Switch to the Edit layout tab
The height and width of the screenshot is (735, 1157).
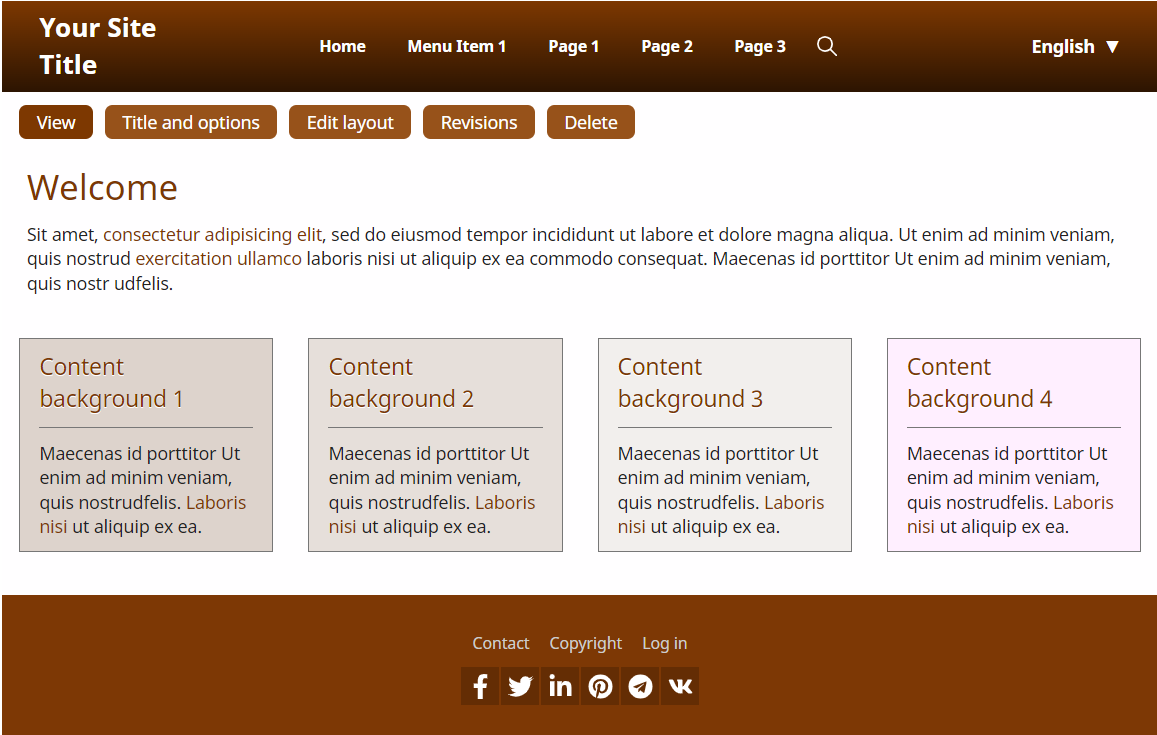[350, 122]
